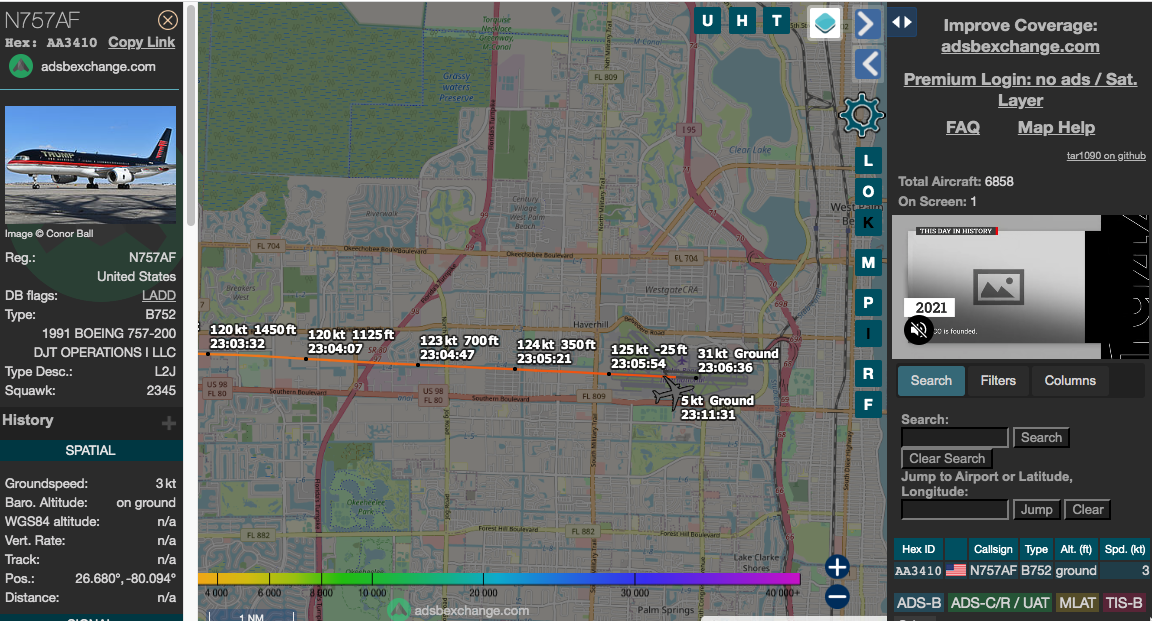This screenshot has width=1152, height=621.
Task: Click the Clear button next to Jump
Action: tap(1087, 509)
